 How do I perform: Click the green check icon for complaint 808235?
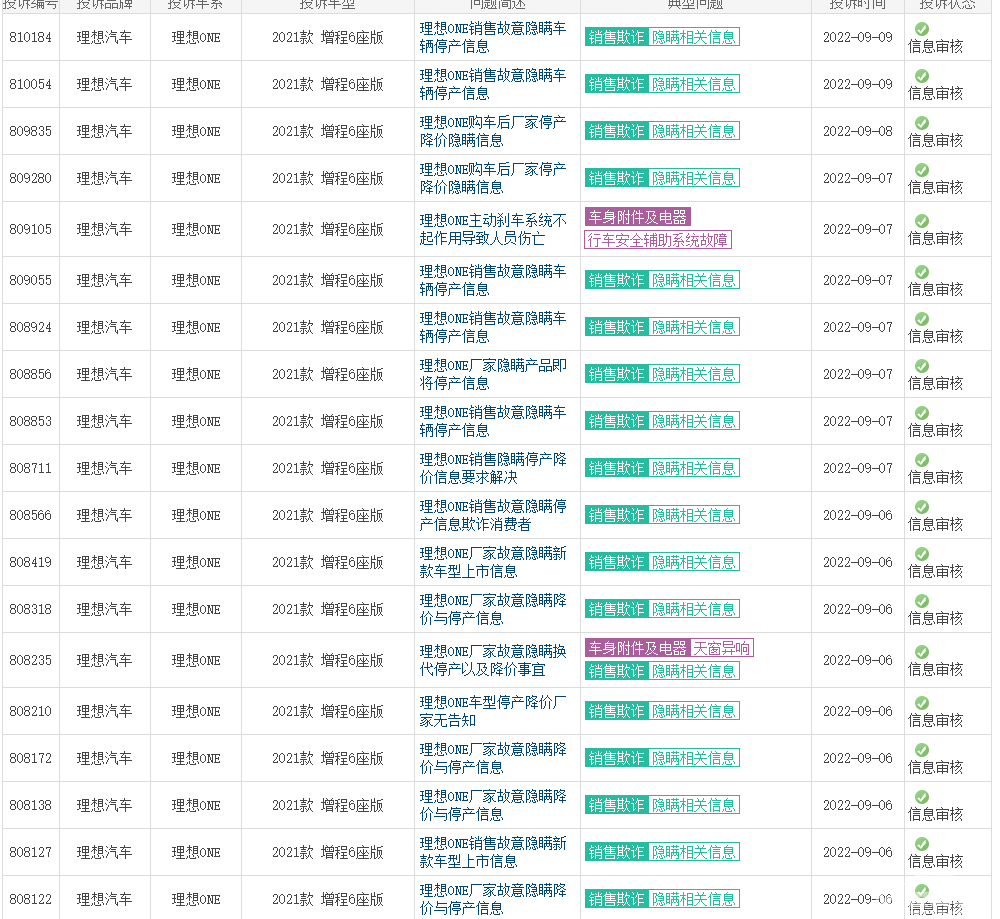point(922,652)
